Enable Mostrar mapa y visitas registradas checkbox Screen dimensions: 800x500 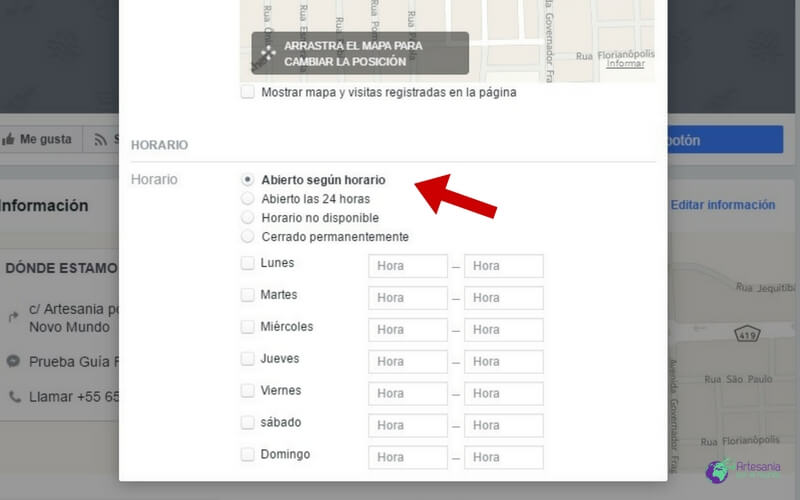pyautogui.click(x=247, y=92)
